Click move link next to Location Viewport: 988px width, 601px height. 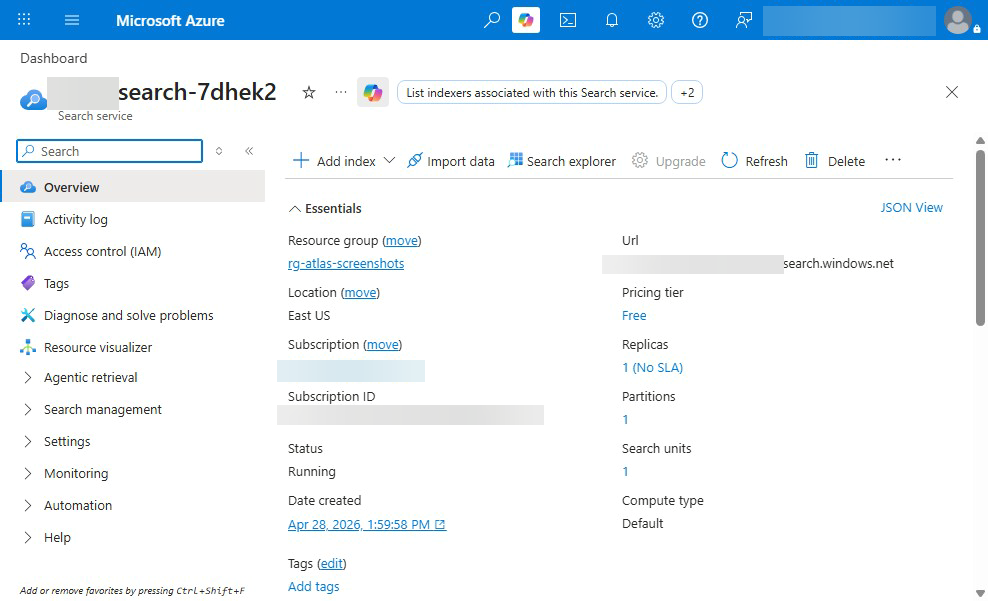360,292
